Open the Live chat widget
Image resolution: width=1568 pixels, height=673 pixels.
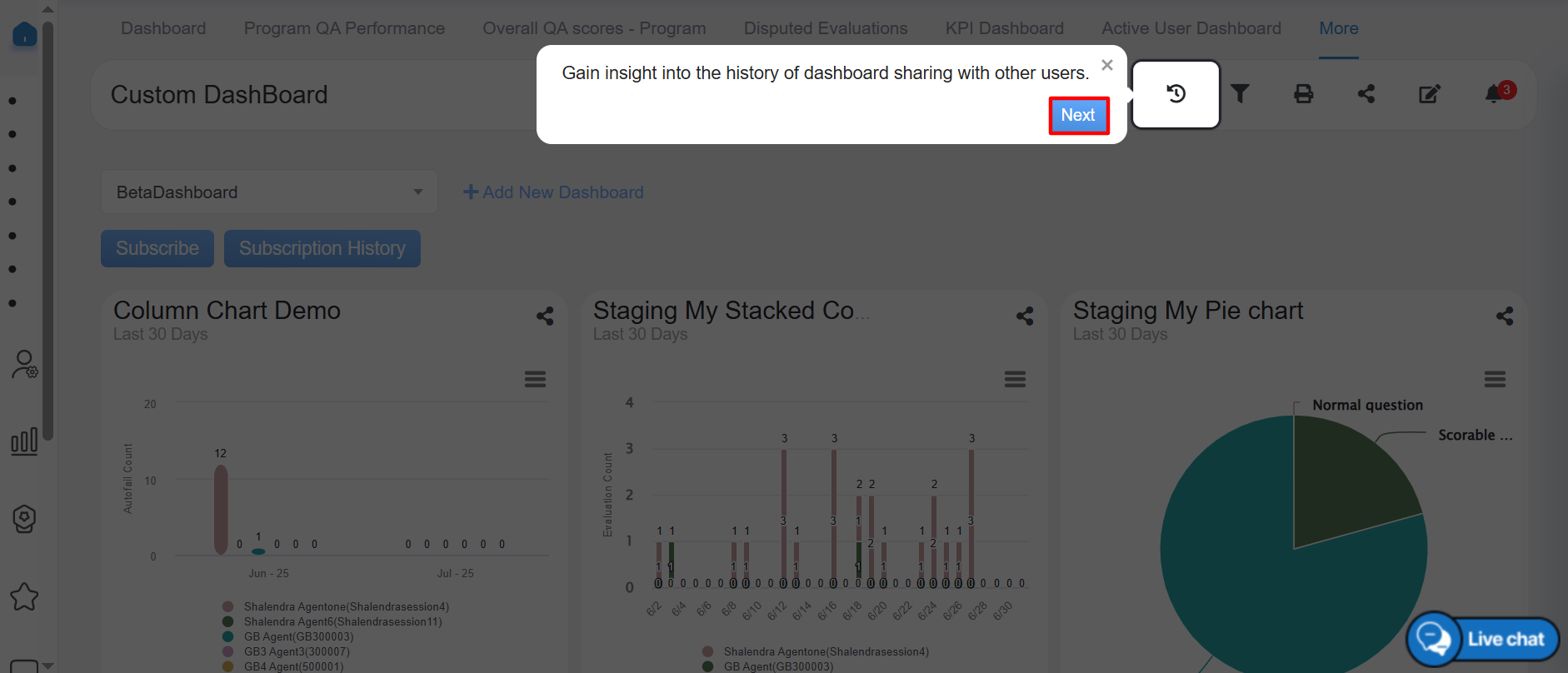pos(1483,639)
